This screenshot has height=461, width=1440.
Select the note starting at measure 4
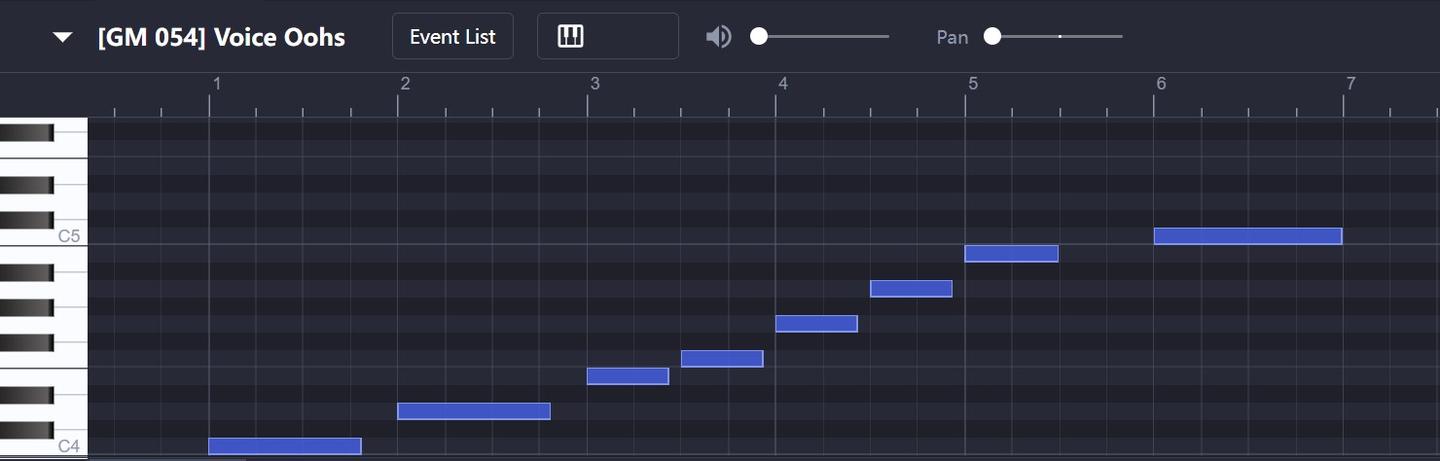(x=816, y=323)
